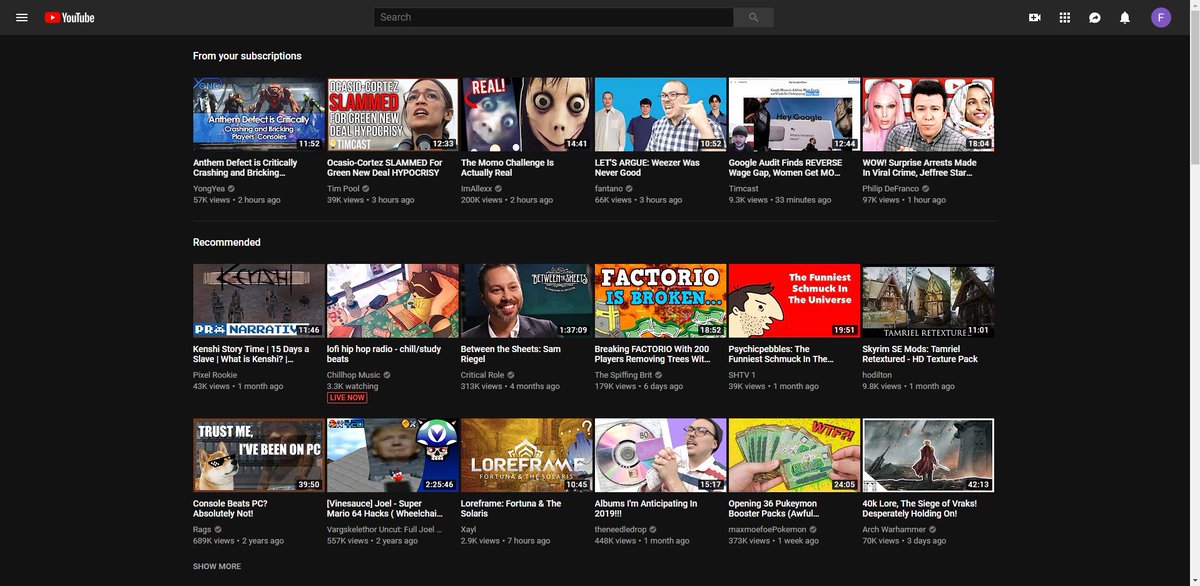Open Albums I'm Anticipating thumbnail
The height and width of the screenshot is (586, 1200).
coord(660,455)
